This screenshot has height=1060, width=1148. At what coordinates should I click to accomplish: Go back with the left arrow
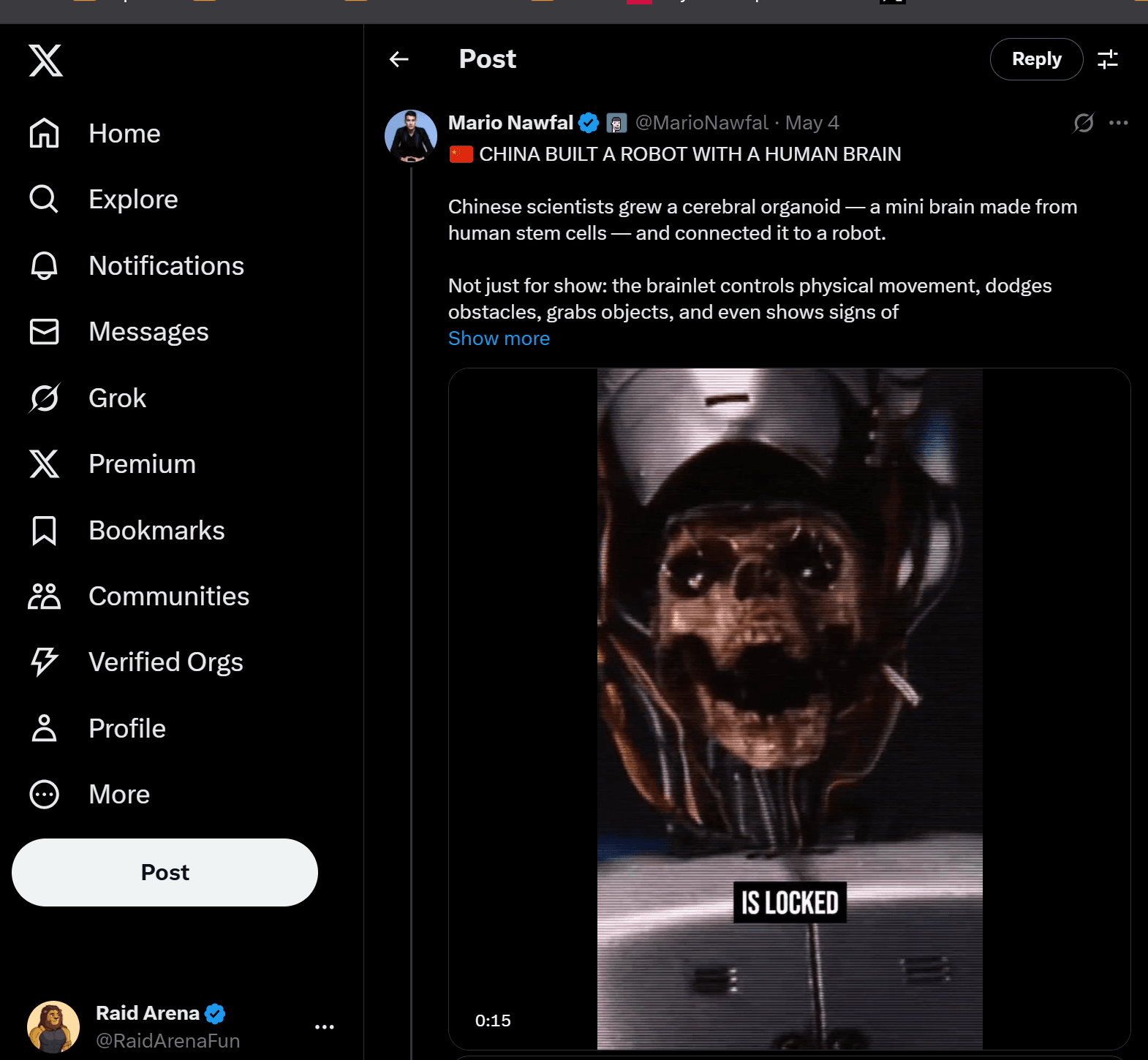pyautogui.click(x=399, y=59)
